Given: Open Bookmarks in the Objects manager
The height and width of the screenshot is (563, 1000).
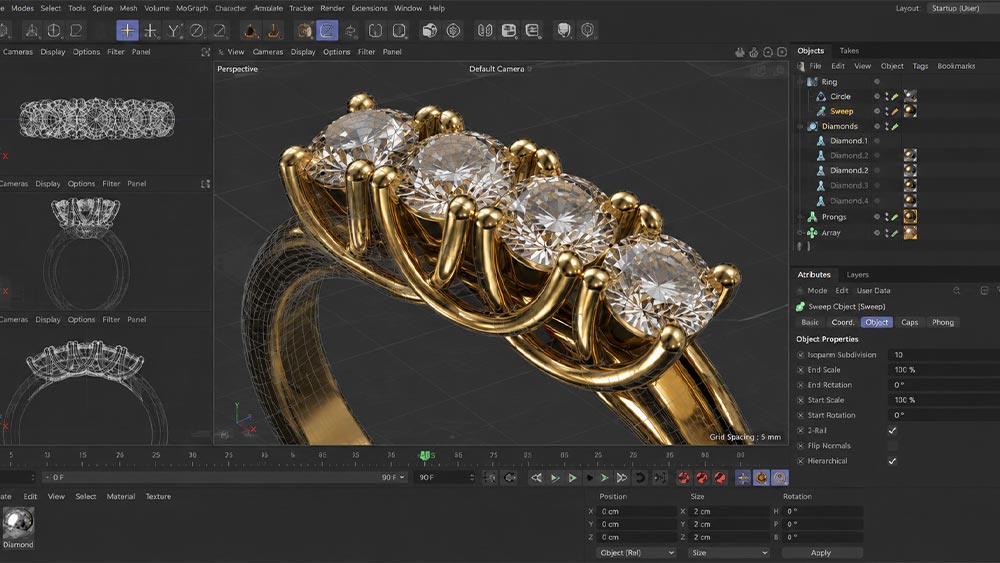Looking at the screenshot, I should point(956,66).
